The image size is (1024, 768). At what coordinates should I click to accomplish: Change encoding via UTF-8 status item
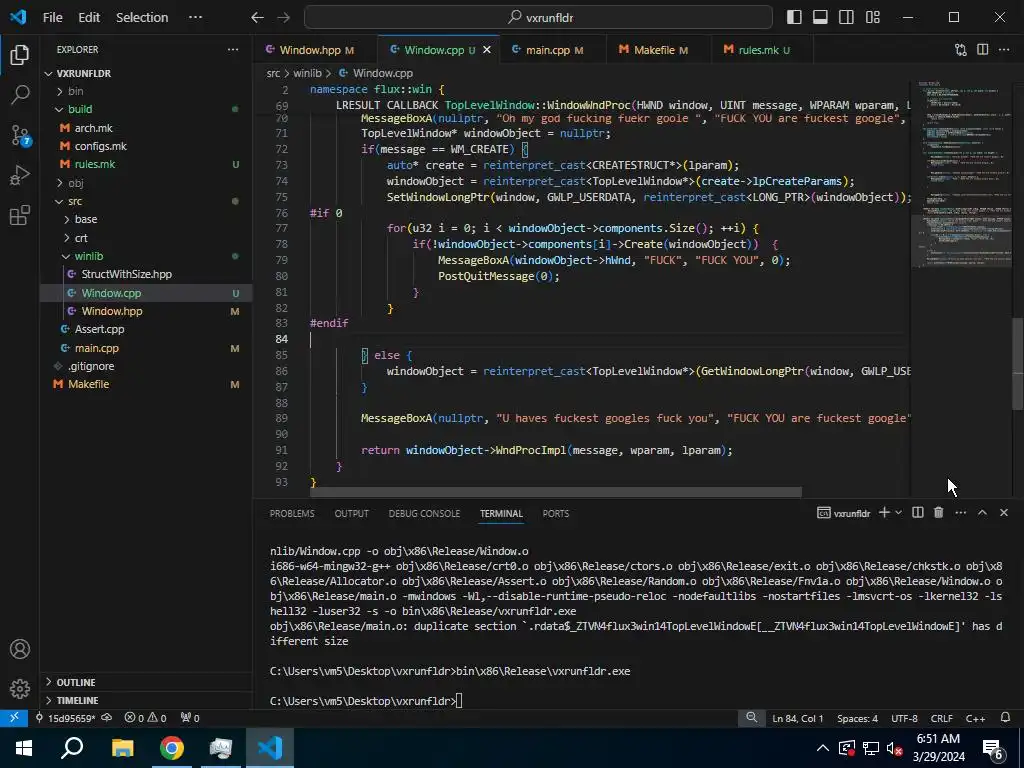(904, 718)
